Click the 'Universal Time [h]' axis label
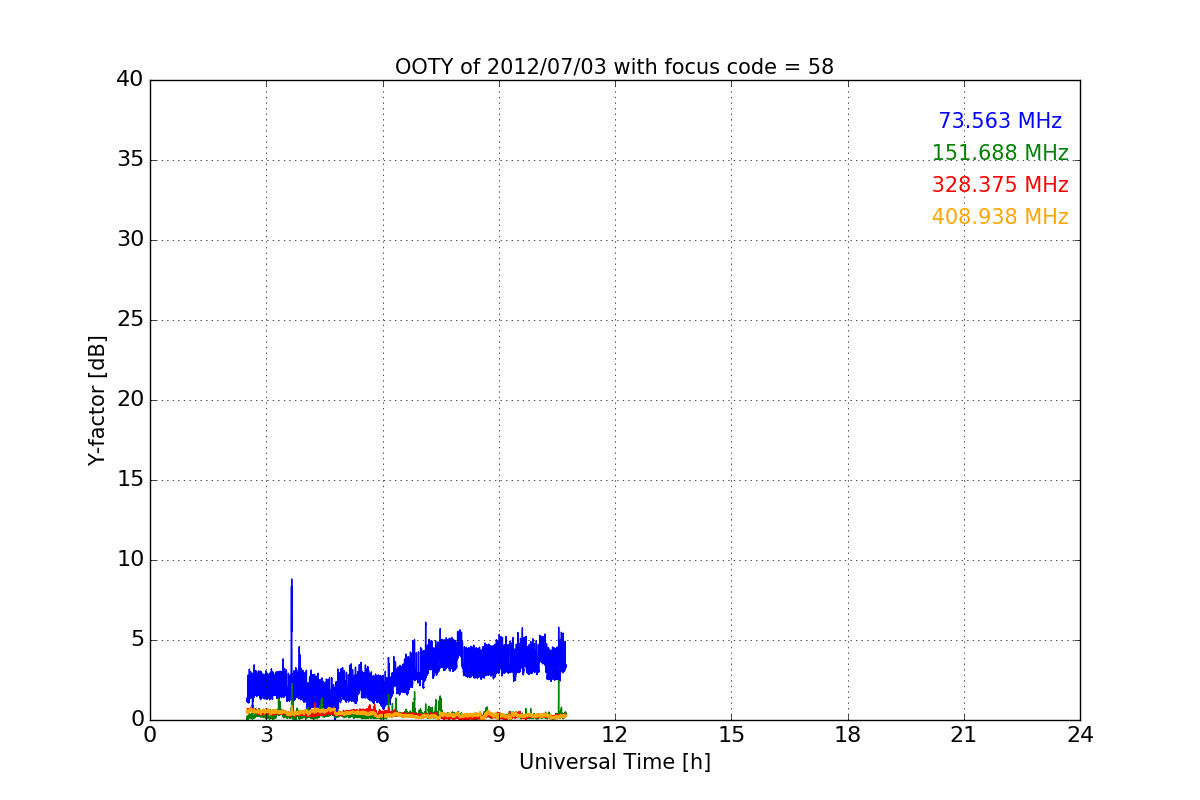1200x800 pixels. (x=614, y=762)
